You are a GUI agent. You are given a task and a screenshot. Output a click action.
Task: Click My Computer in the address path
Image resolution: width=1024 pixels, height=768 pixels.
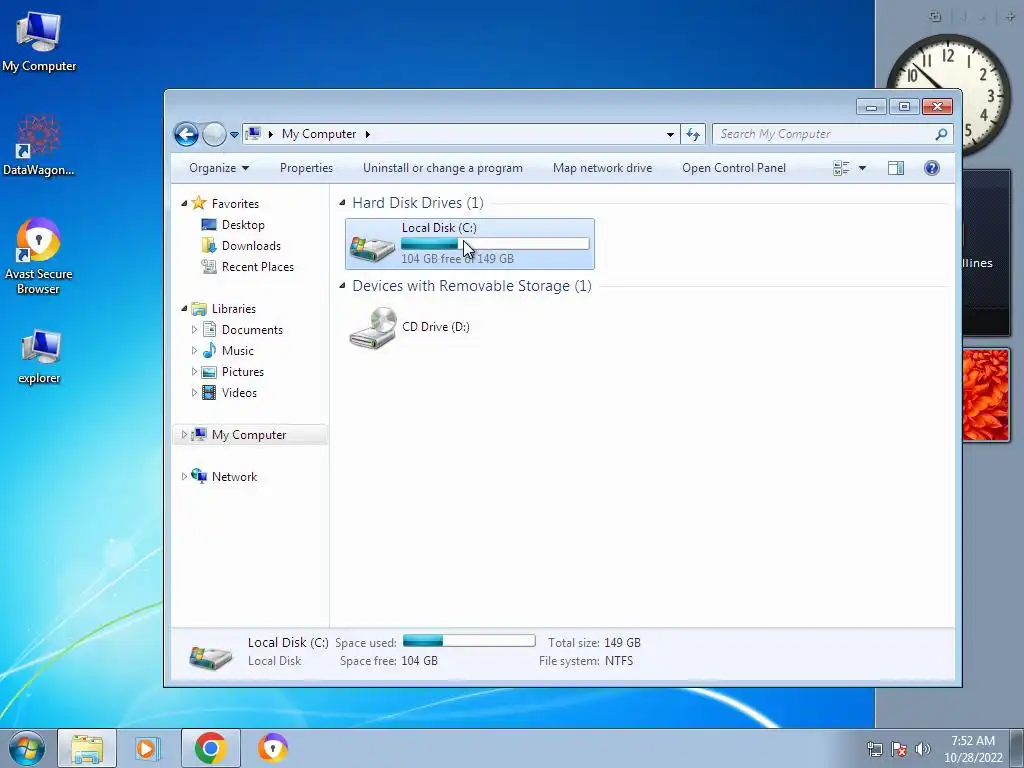point(319,134)
